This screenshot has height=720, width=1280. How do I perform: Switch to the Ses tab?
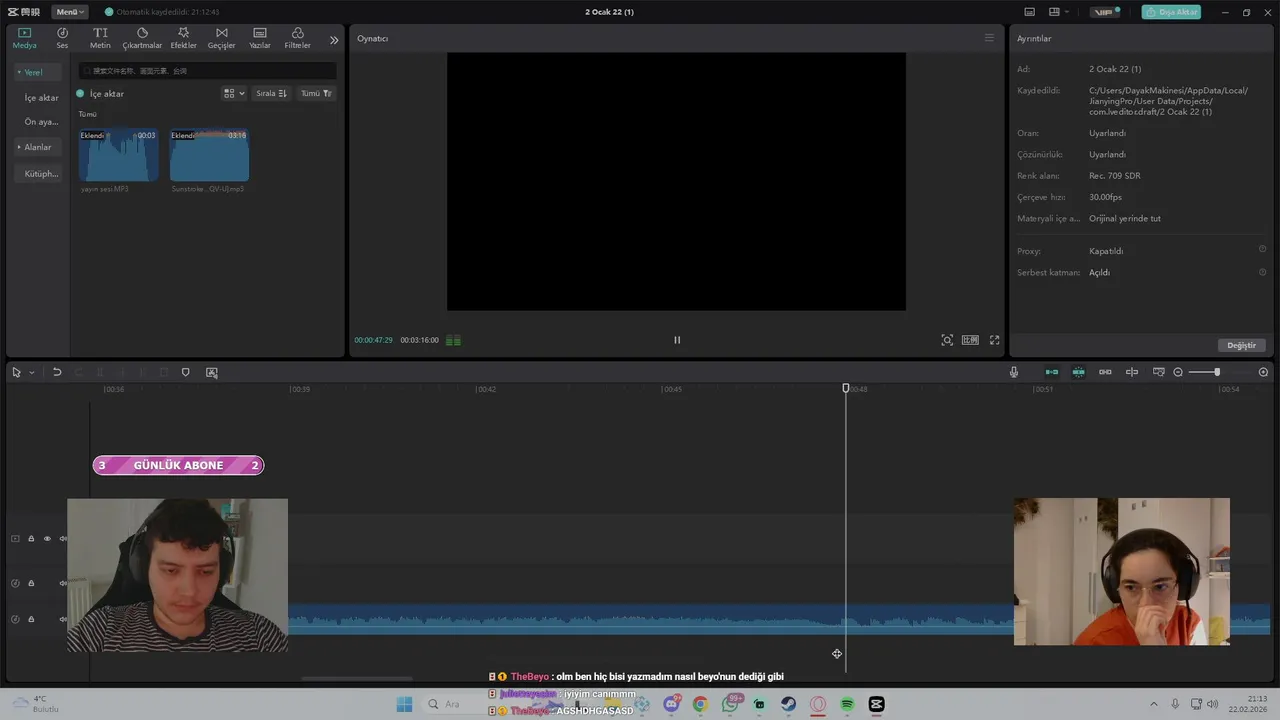pos(62,38)
